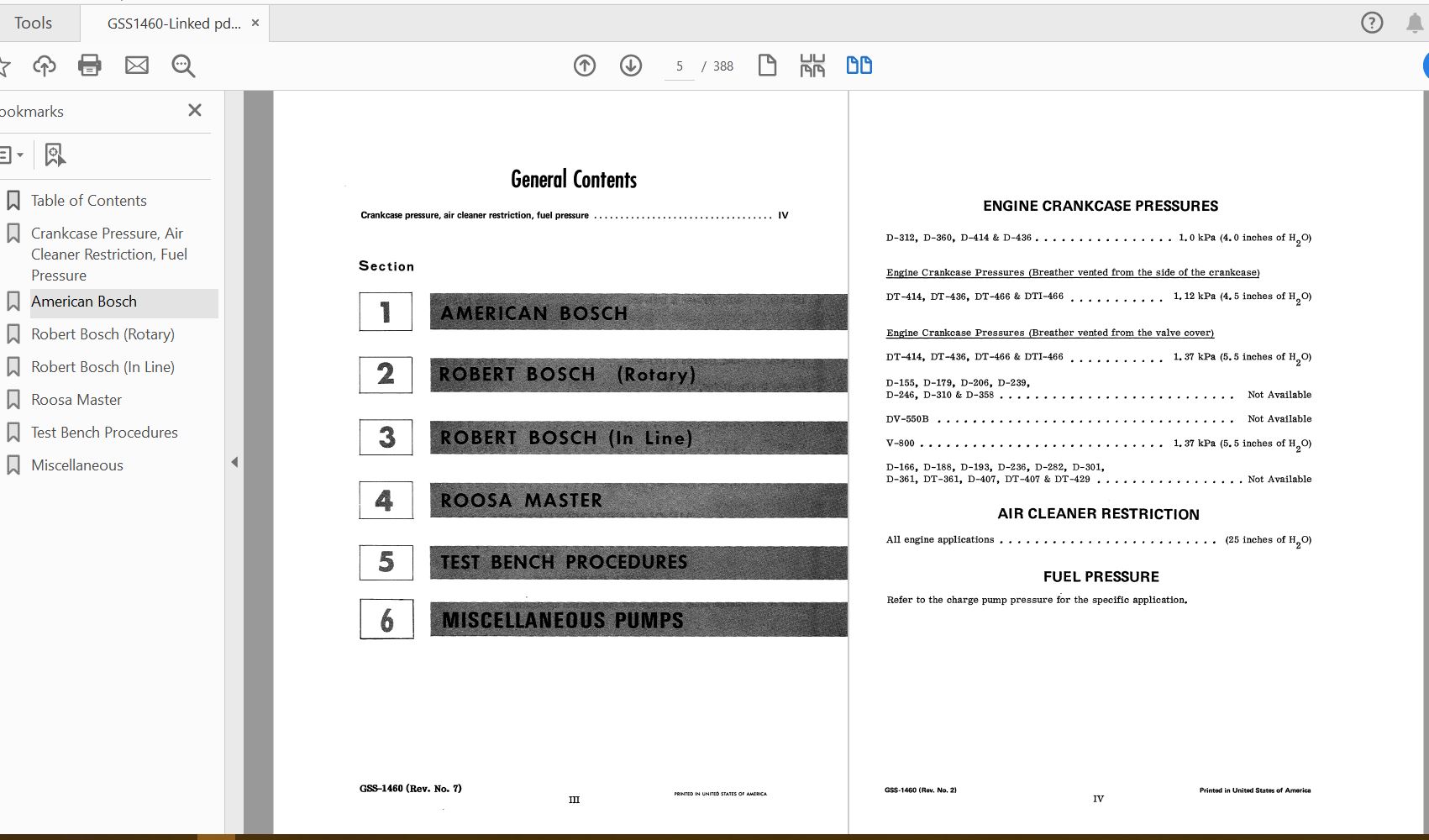Open Crankcase Pressure, Air Cleaner Restriction bookmark
This screenshot has height=840, width=1429.
click(x=109, y=255)
